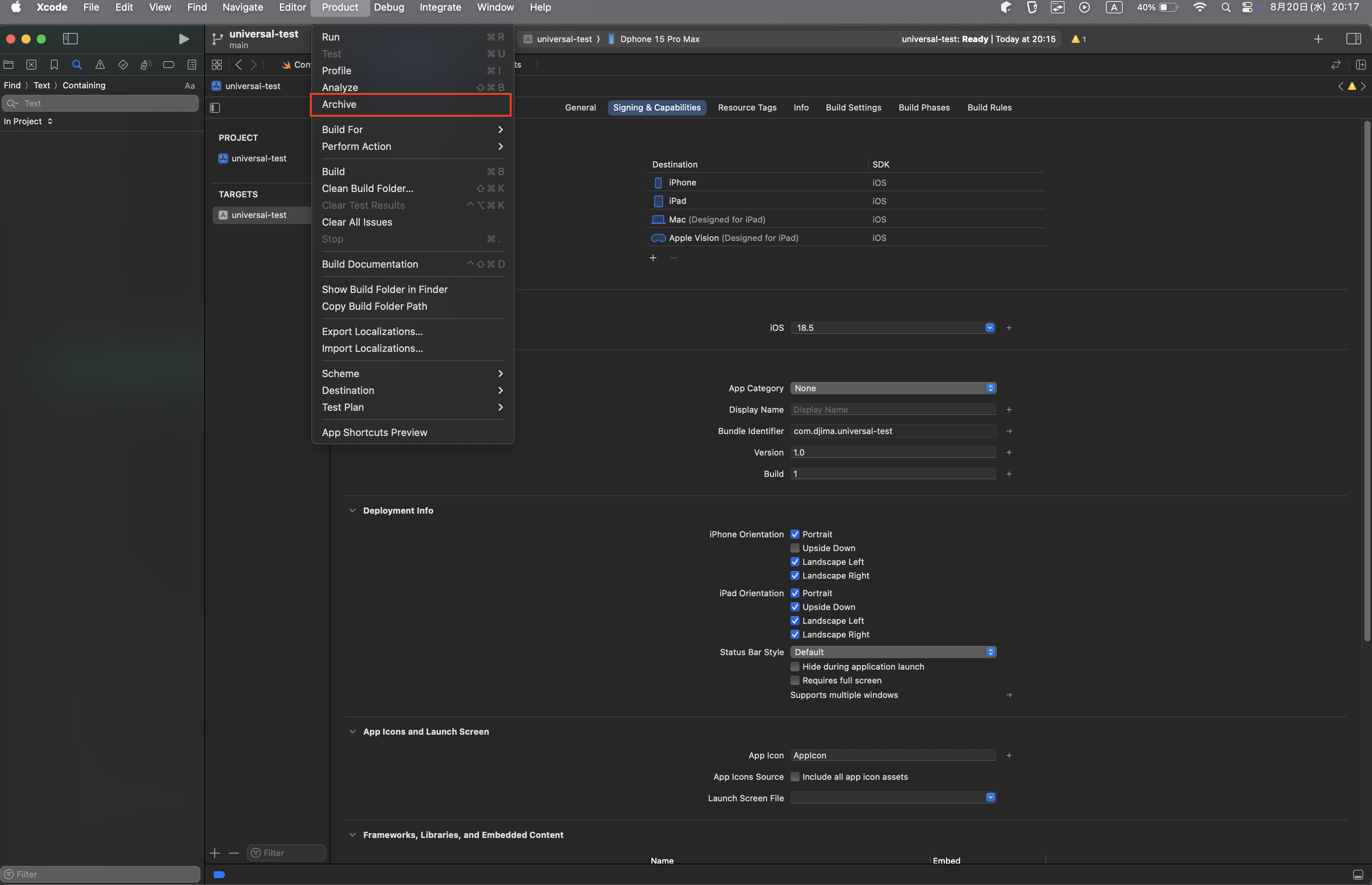1372x885 pixels.
Task: Open the Breakpoint navigator icon
Action: [x=168, y=64]
